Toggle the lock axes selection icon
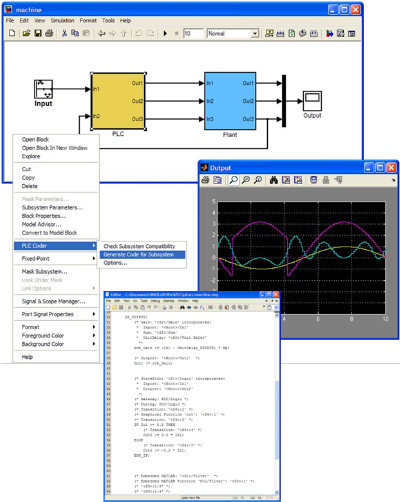The height and width of the screenshot is (502, 400). click(x=326, y=180)
